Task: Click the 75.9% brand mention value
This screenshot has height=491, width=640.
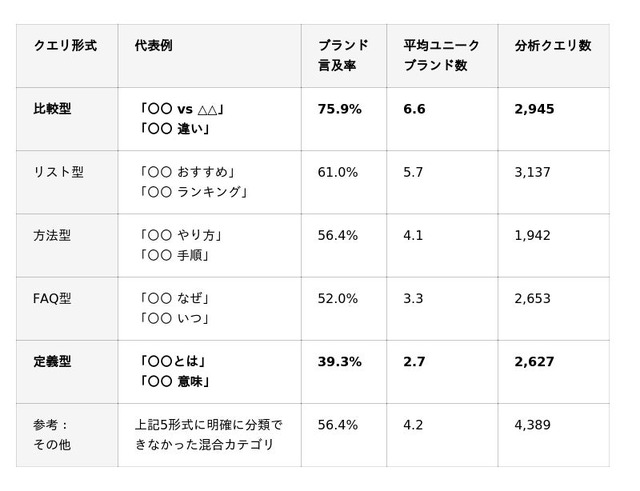Action: point(340,109)
